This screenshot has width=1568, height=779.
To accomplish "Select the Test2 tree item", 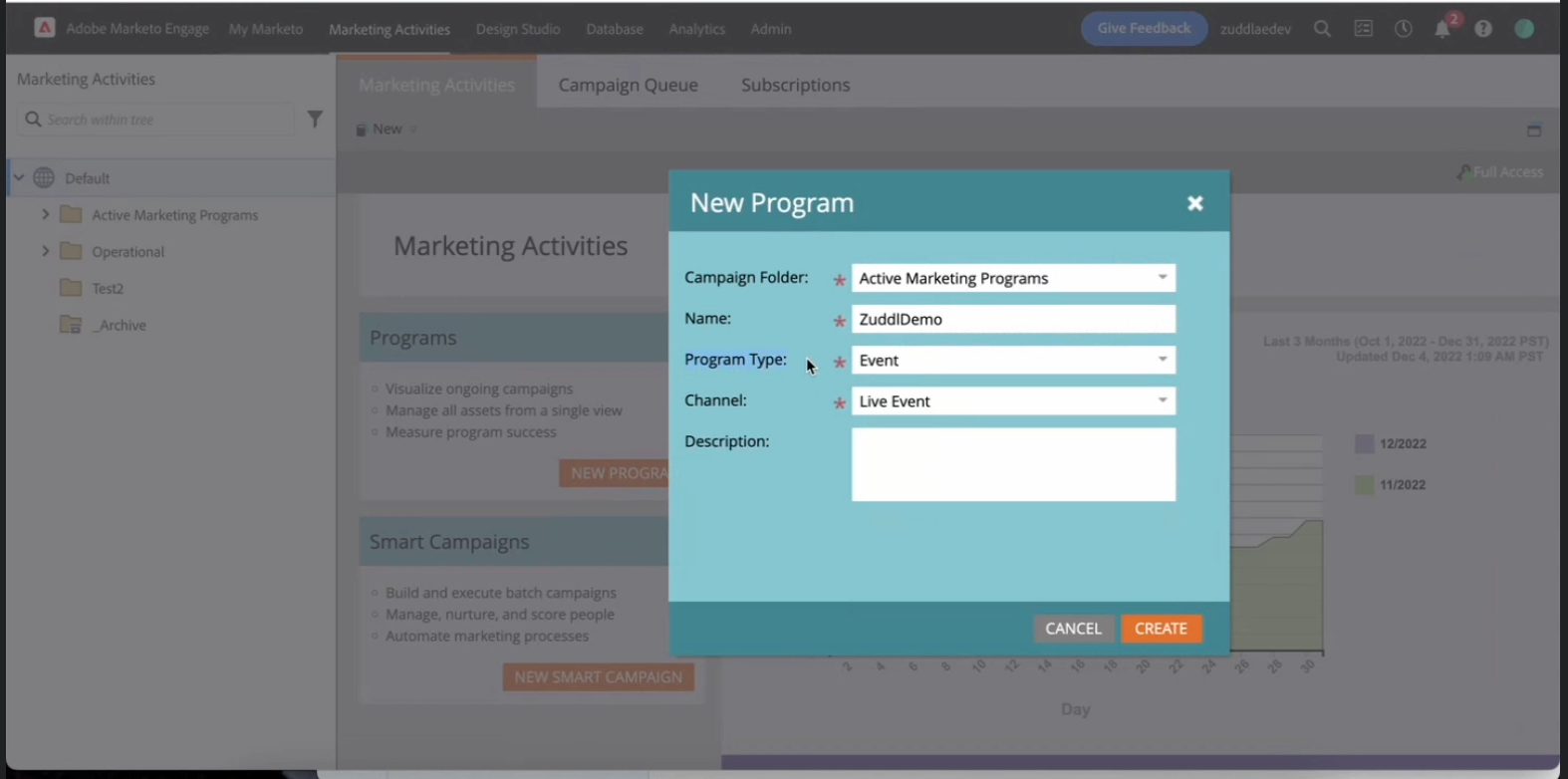I will coord(108,289).
